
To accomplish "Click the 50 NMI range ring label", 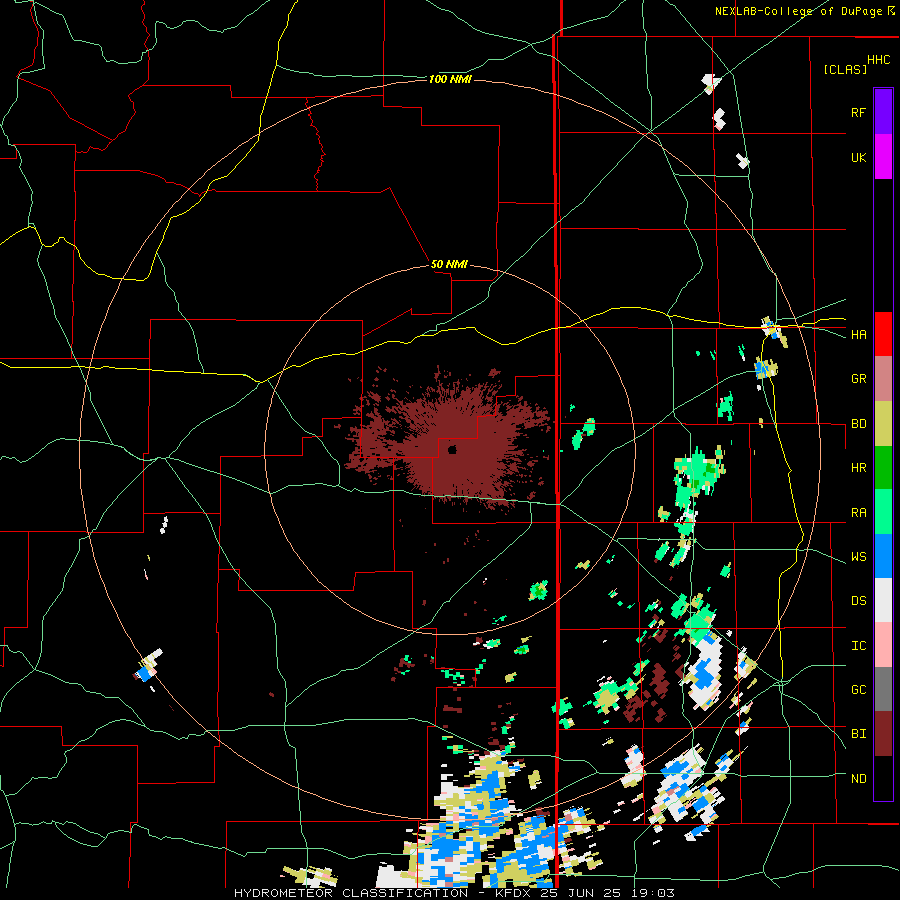I will (x=449, y=264).
